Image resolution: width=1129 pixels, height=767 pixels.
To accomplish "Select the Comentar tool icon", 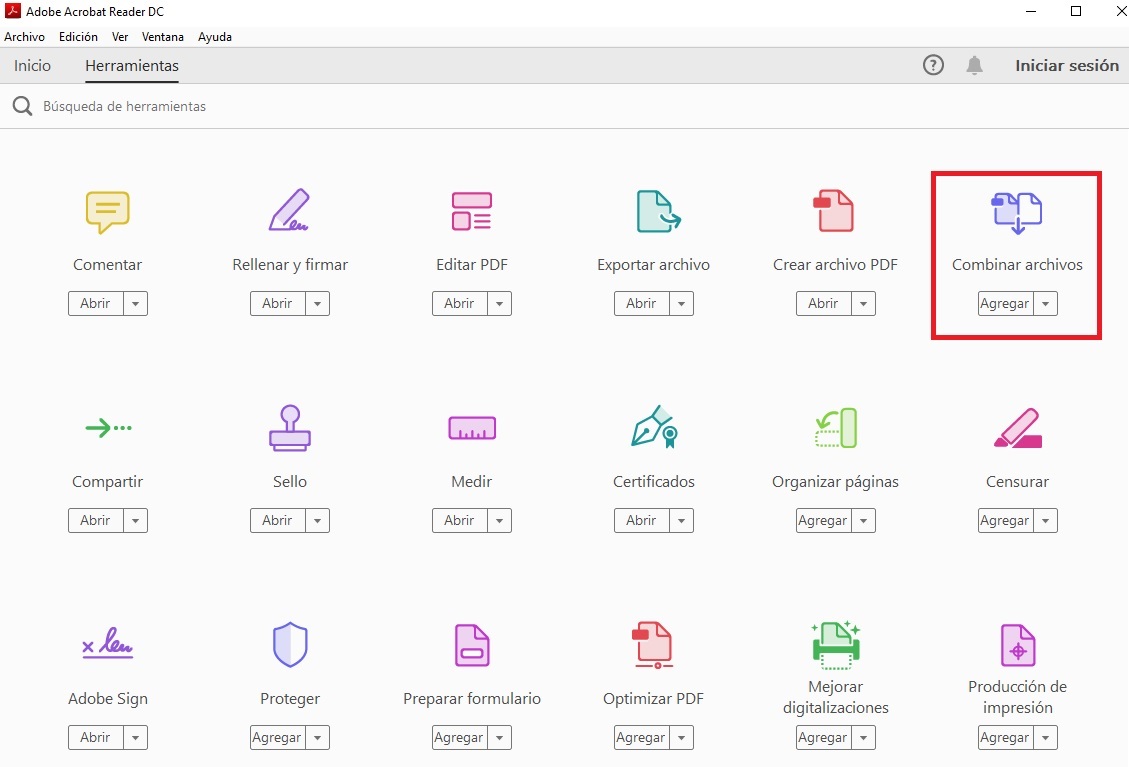I will coord(107,212).
